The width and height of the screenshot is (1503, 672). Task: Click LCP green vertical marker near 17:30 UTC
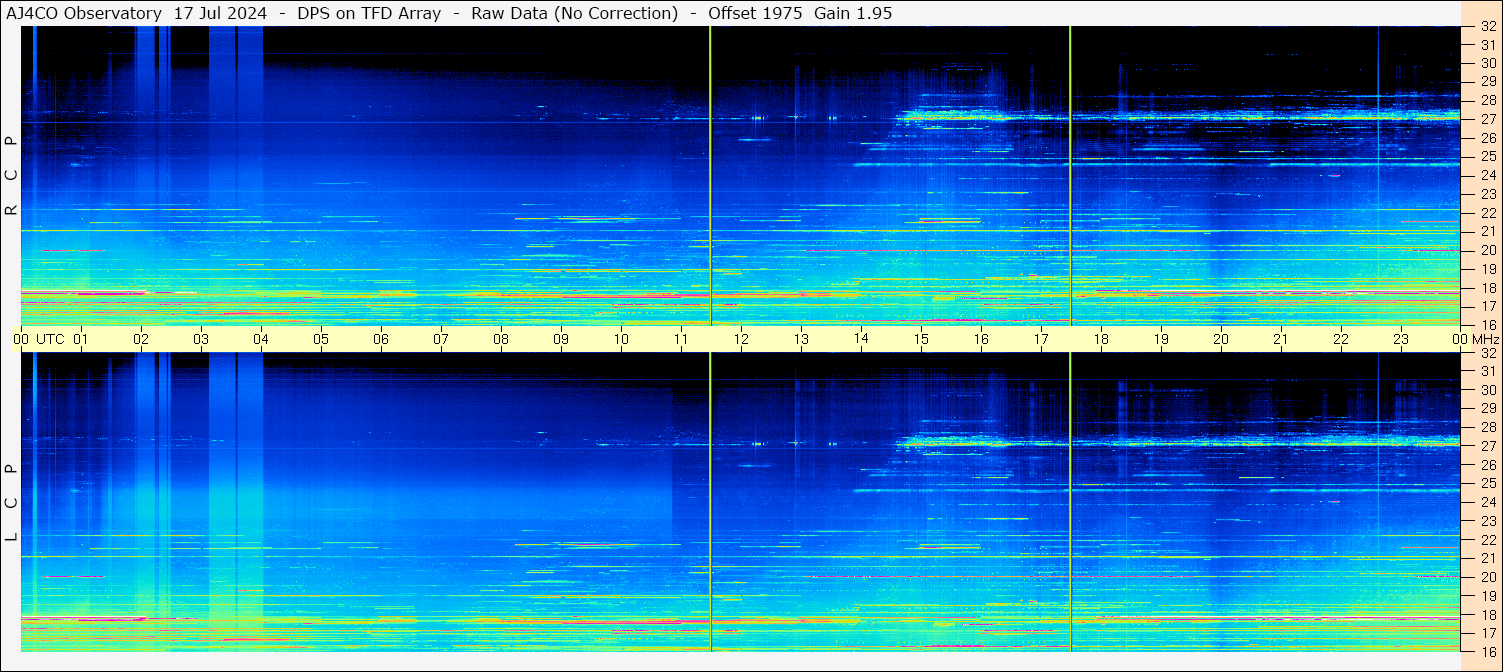pyautogui.click(x=1070, y=502)
